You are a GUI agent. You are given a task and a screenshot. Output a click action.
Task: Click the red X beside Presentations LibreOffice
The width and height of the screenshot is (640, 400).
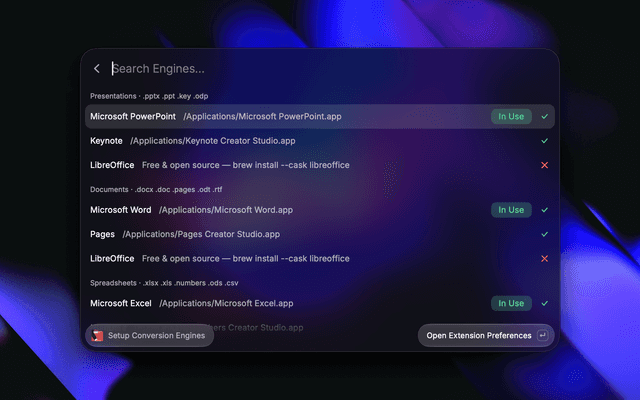pos(544,165)
